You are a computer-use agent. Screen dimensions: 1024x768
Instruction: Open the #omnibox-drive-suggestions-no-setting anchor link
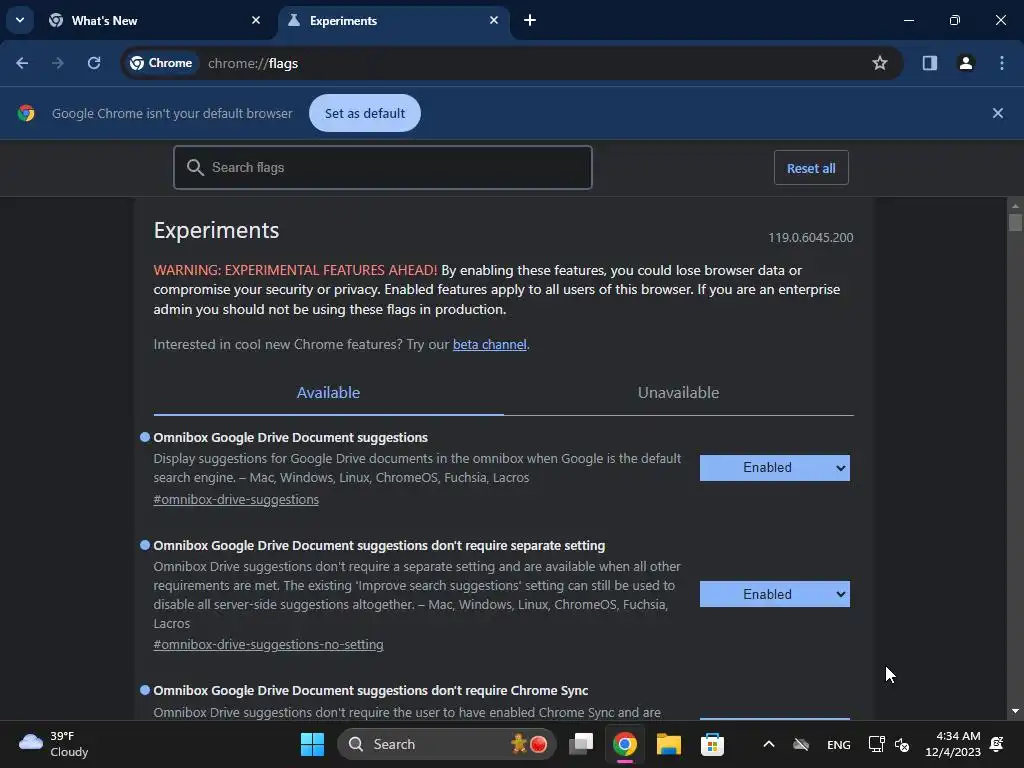point(268,645)
